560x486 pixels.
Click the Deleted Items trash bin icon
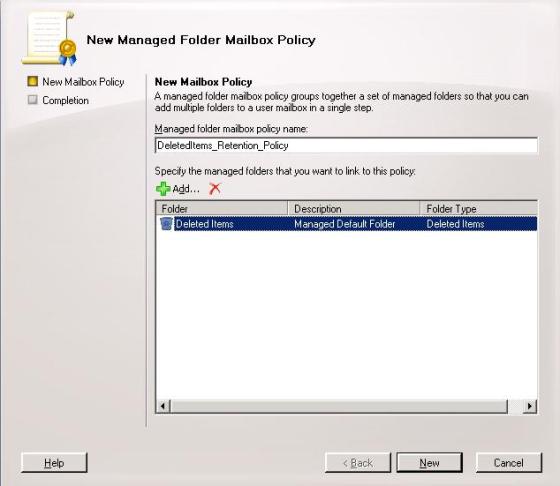tap(166, 224)
